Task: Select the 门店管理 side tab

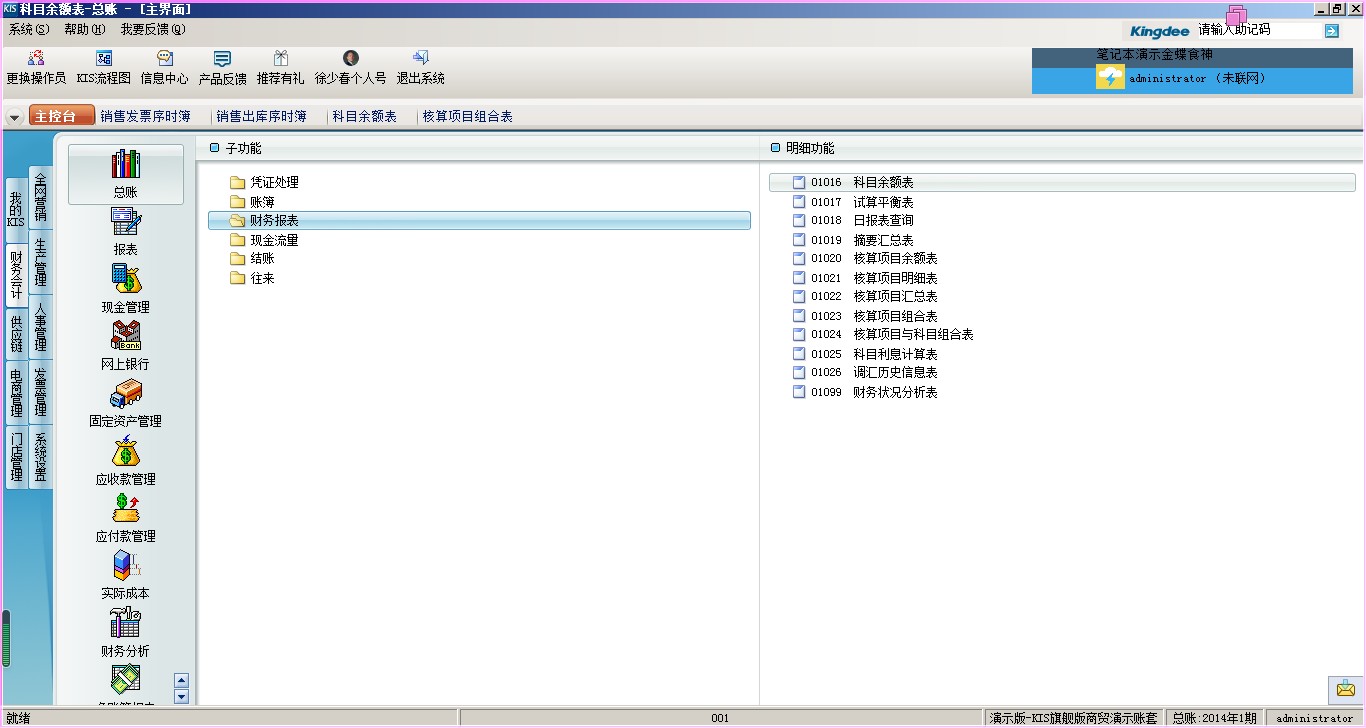Action: [x=16, y=457]
